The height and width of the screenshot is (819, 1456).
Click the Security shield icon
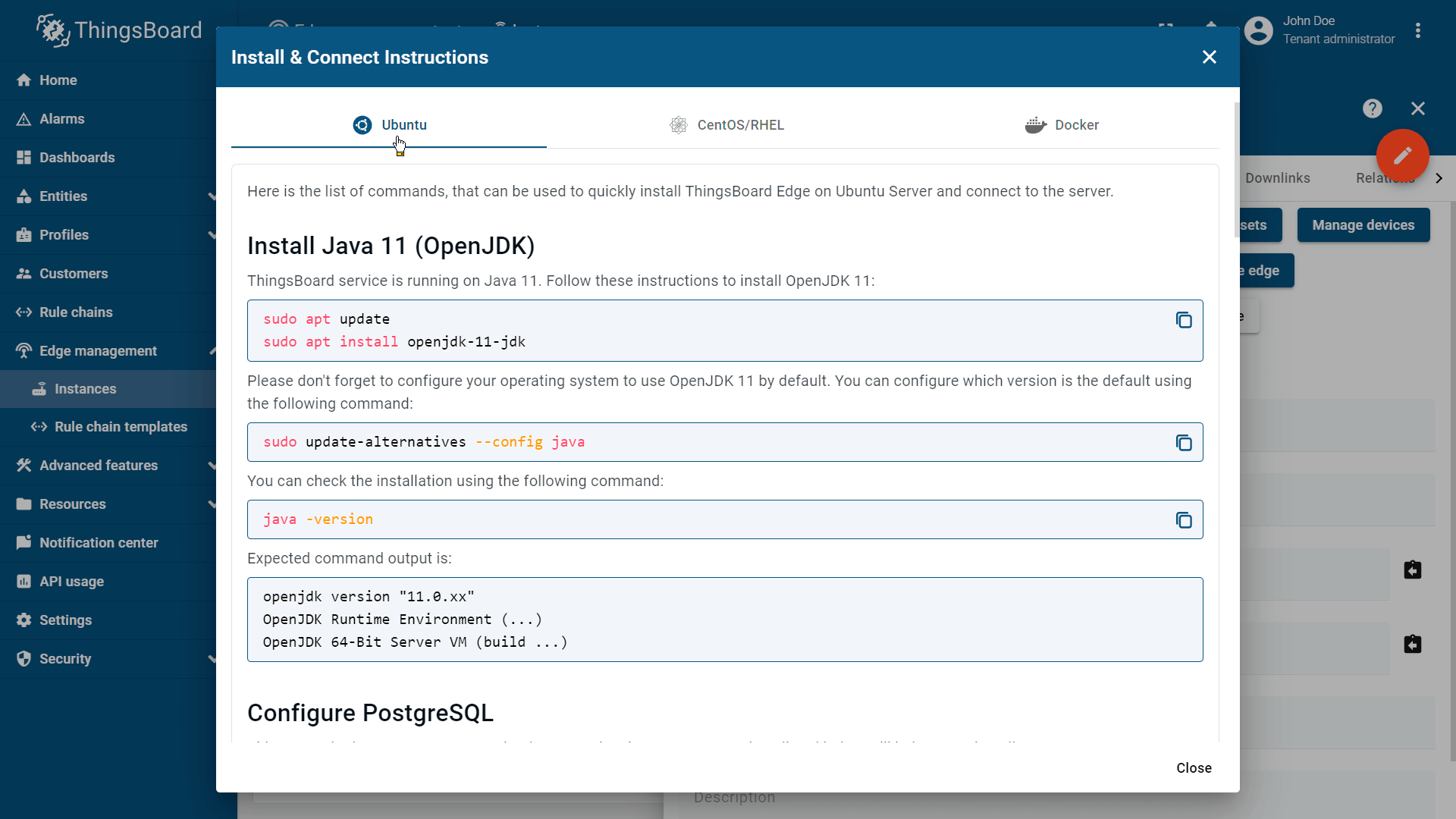click(x=24, y=659)
